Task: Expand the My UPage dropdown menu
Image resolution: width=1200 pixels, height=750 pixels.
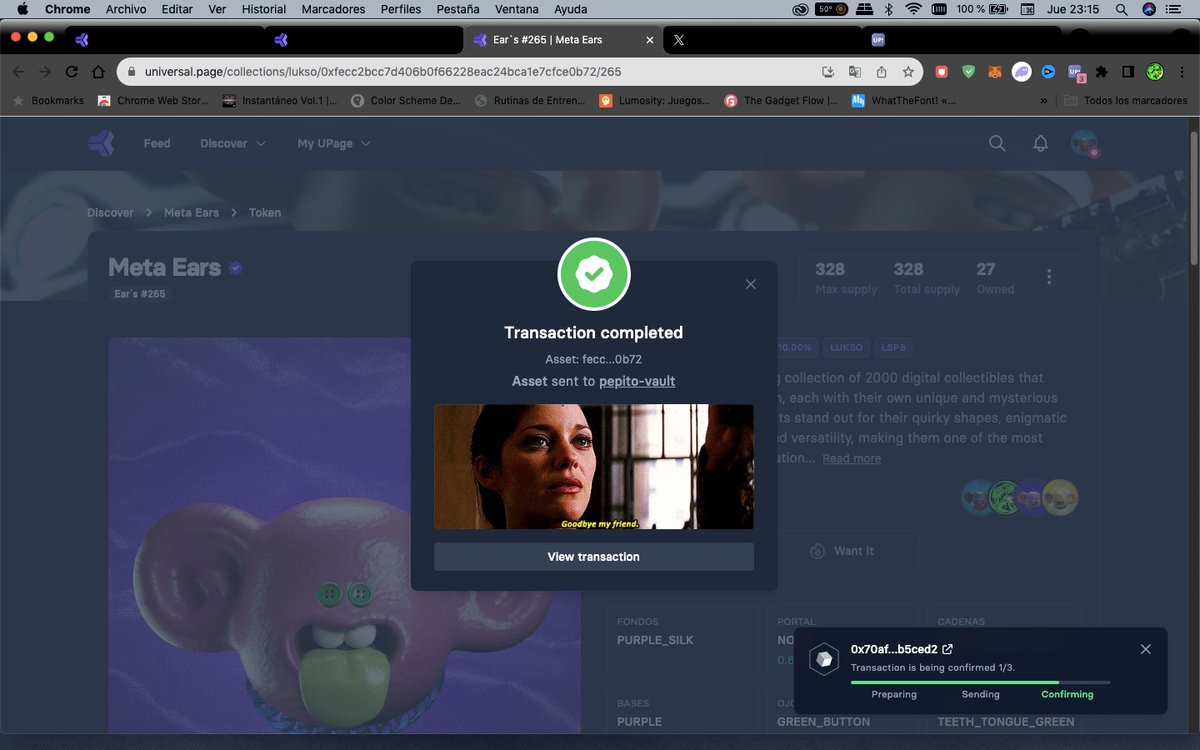Action: tap(334, 143)
